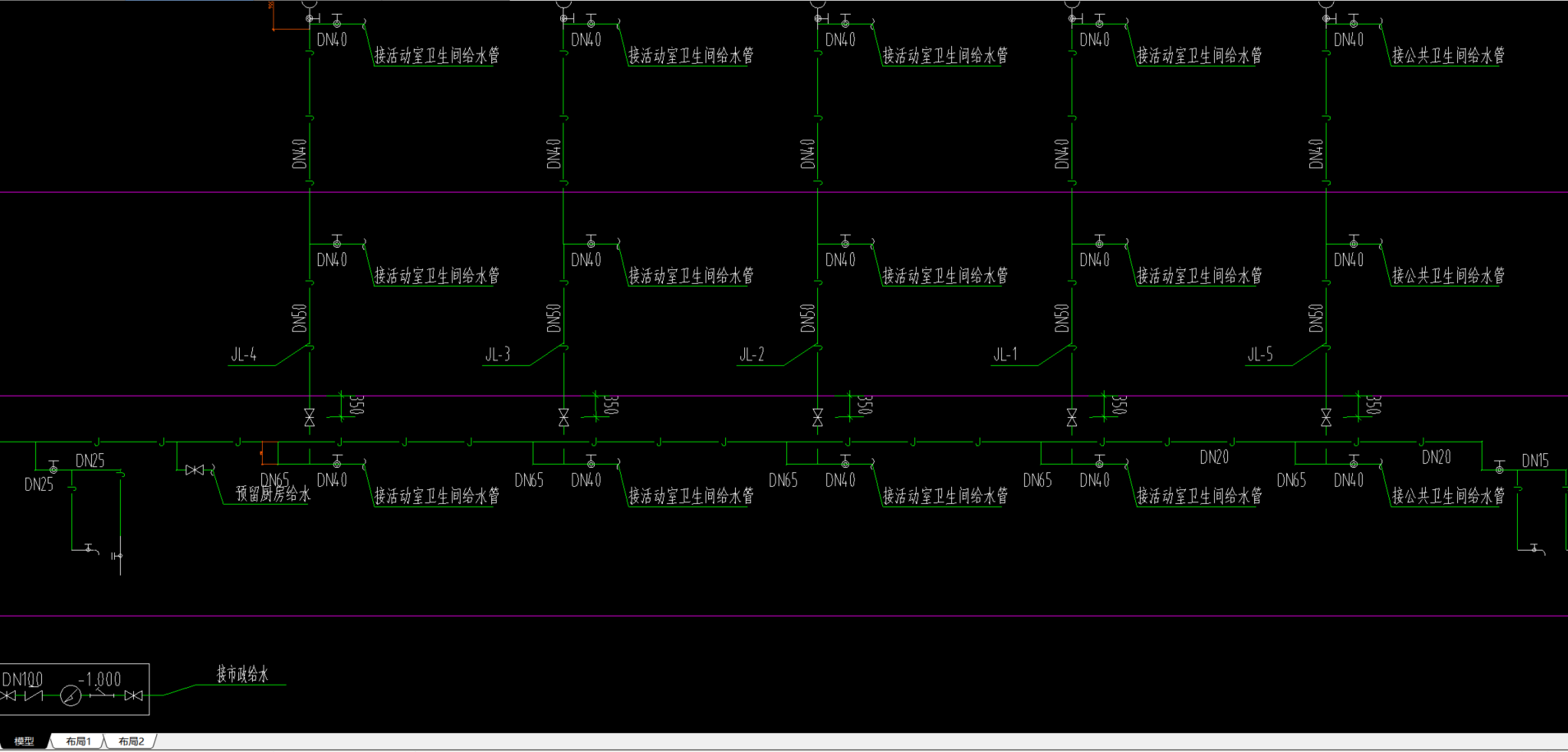Select the rotated DN50 label on riser JL-2
Image resolution: width=1568 pixels, height=752 pixels.
coord(807,318)
